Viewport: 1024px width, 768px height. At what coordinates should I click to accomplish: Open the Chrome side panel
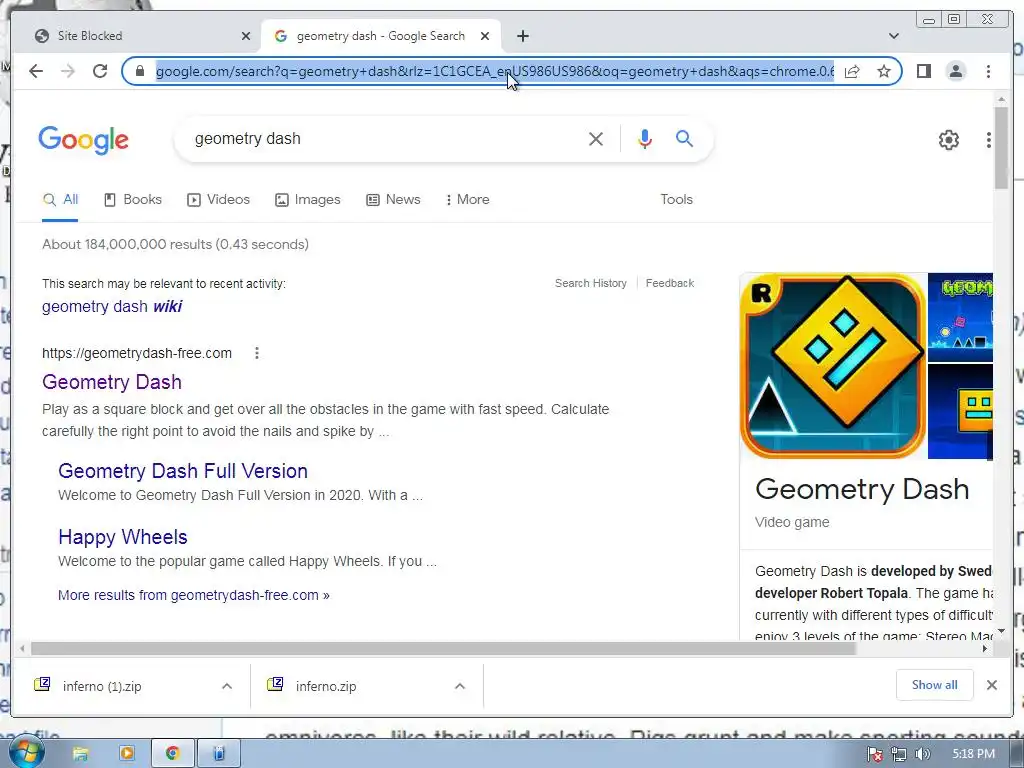pyautogui.click(x=923, y=71)
